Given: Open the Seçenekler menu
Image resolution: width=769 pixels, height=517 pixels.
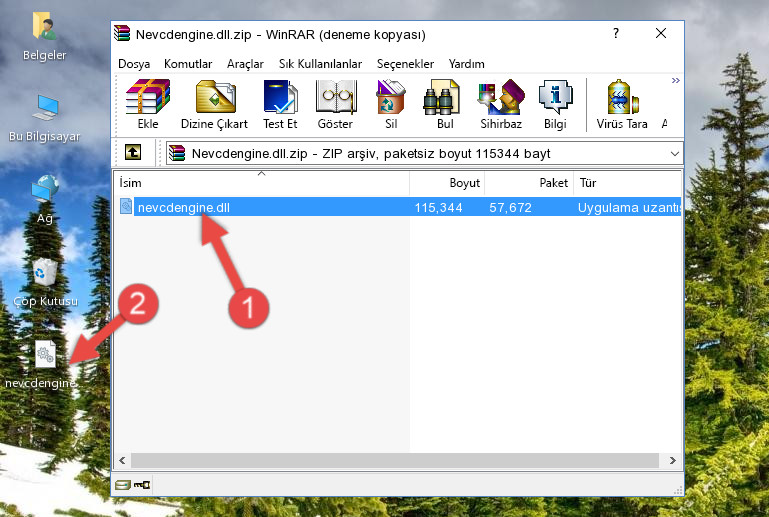Looking at the screenshot, I should point(405,64).
